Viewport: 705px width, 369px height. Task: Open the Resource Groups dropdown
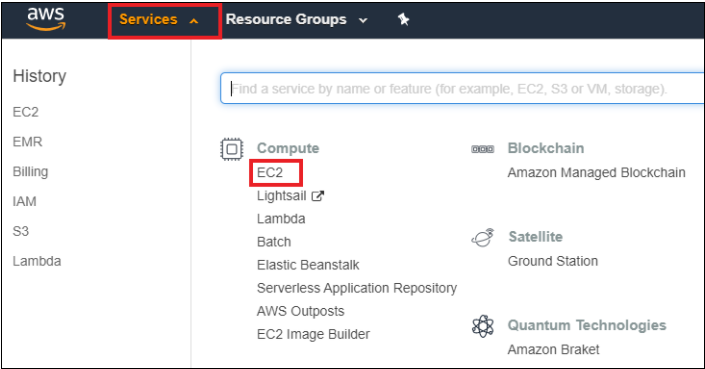[x=297, y=20]
